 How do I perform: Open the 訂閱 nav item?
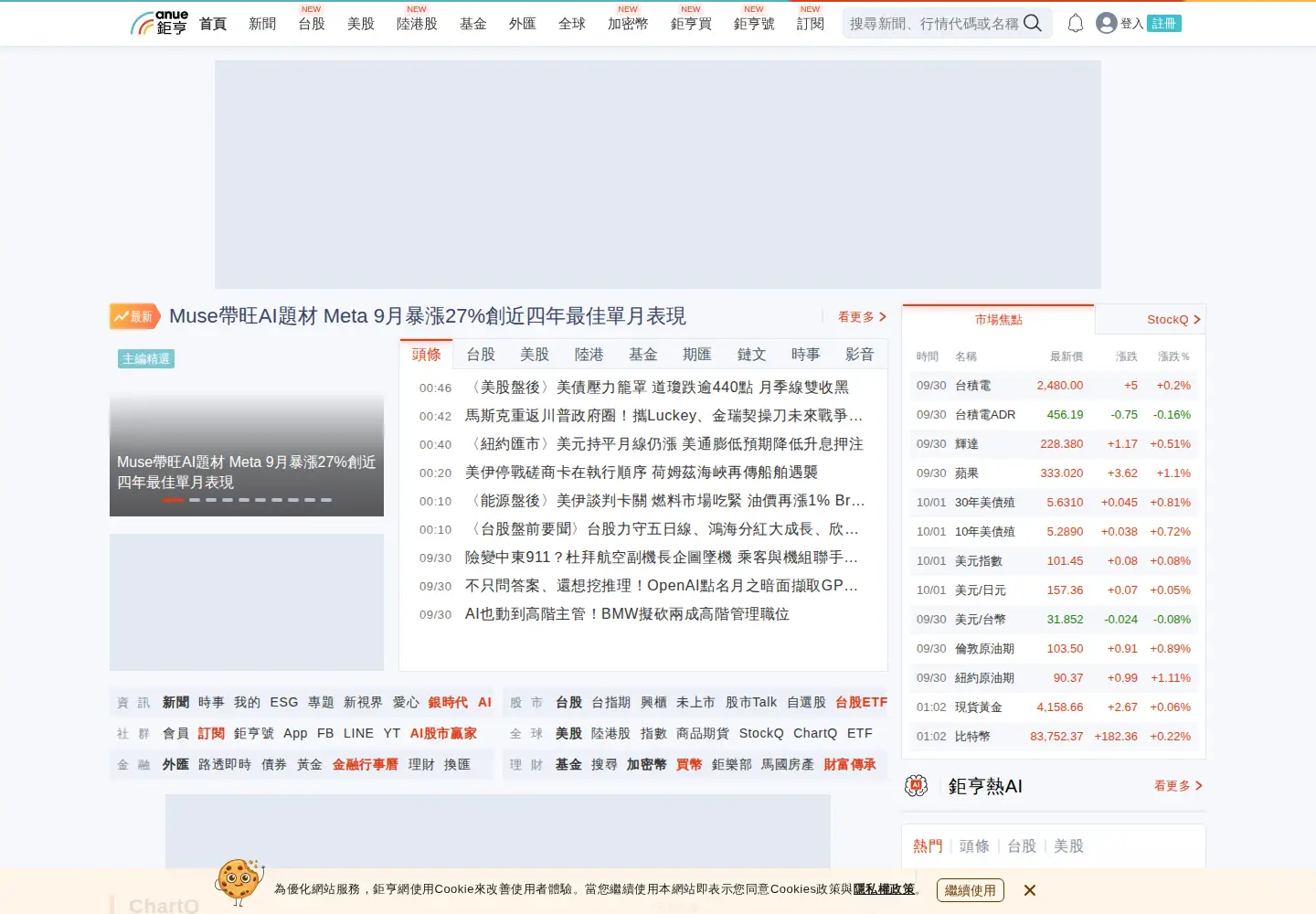[811, 24]
